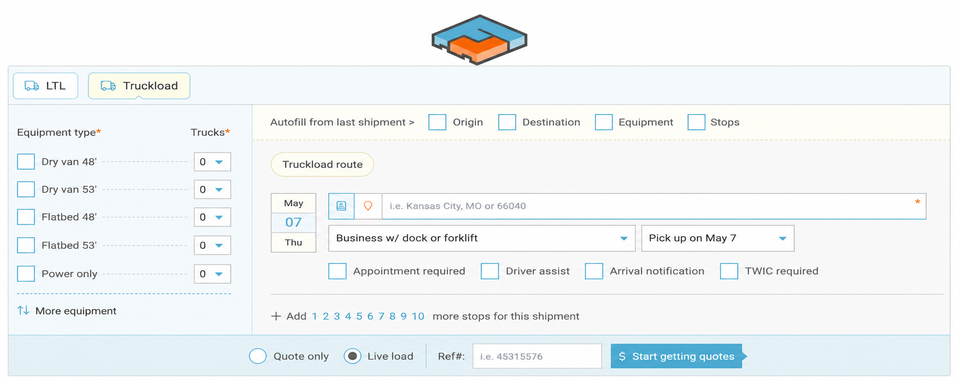The width and height of the screenshot is (960, 381).
Task: Check the Dry van 48' checkbox
Action: pyautogui.click(x=26, y=162)
